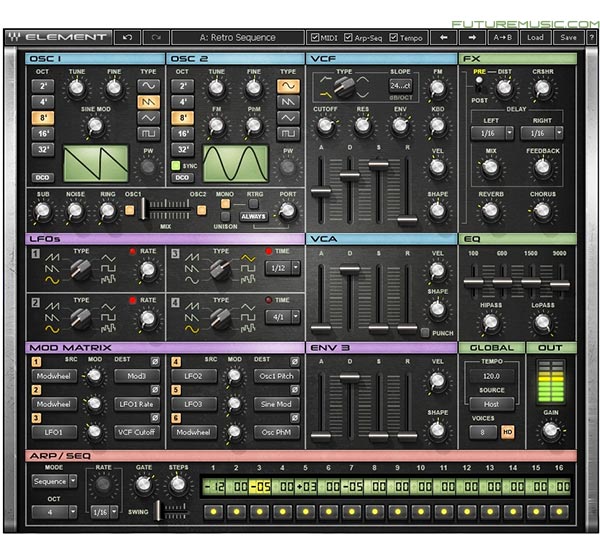Open LFO 4 time 4/1 dropdown
This screenshot has height=560, width=600.
282,317
